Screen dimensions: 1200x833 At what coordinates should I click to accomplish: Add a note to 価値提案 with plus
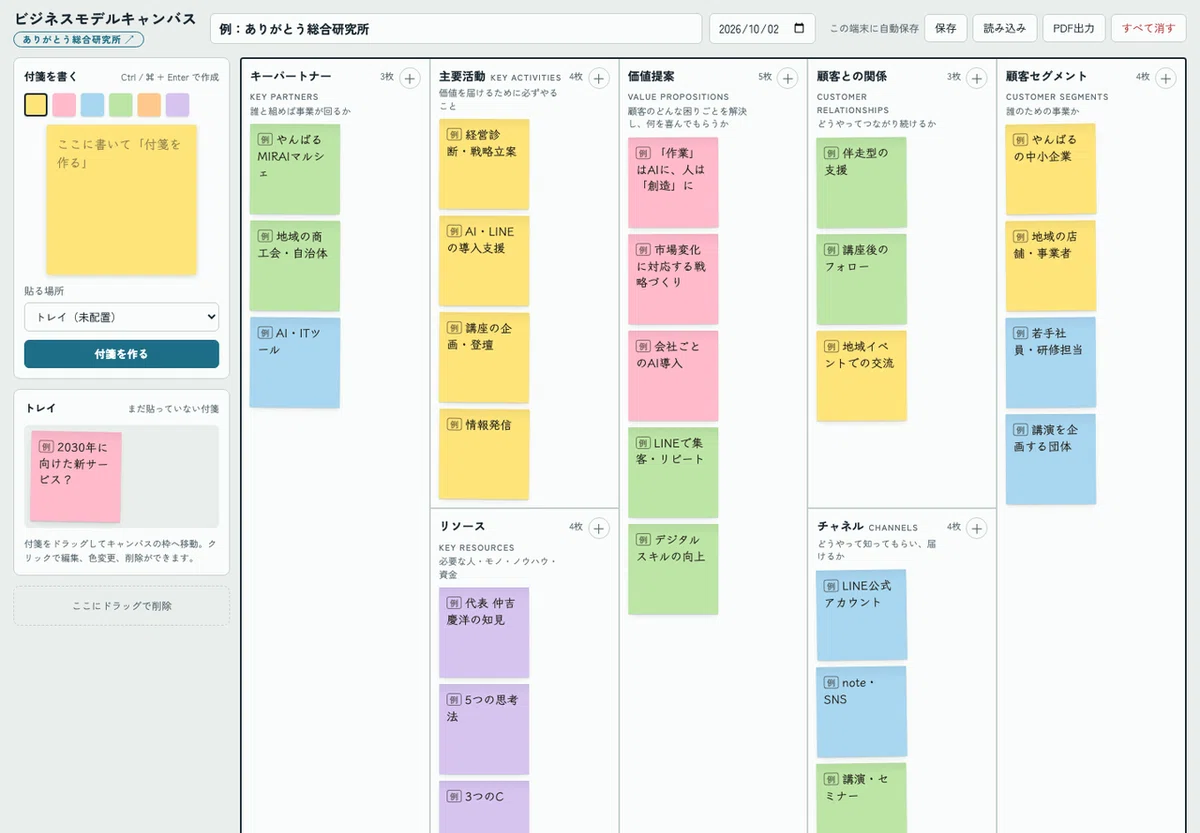coord(788,78)
